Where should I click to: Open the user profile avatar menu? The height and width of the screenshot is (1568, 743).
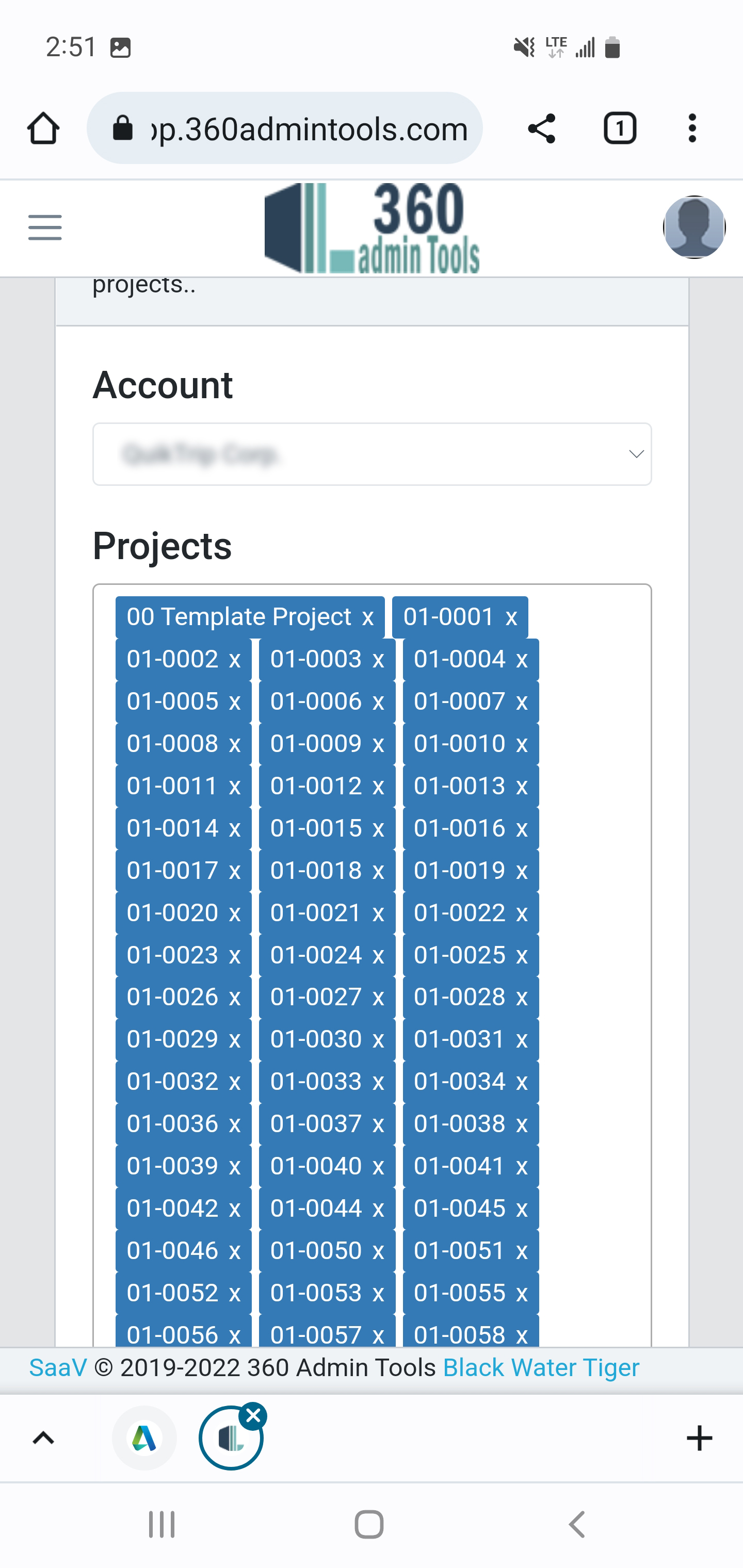click(x=693, y=227)
